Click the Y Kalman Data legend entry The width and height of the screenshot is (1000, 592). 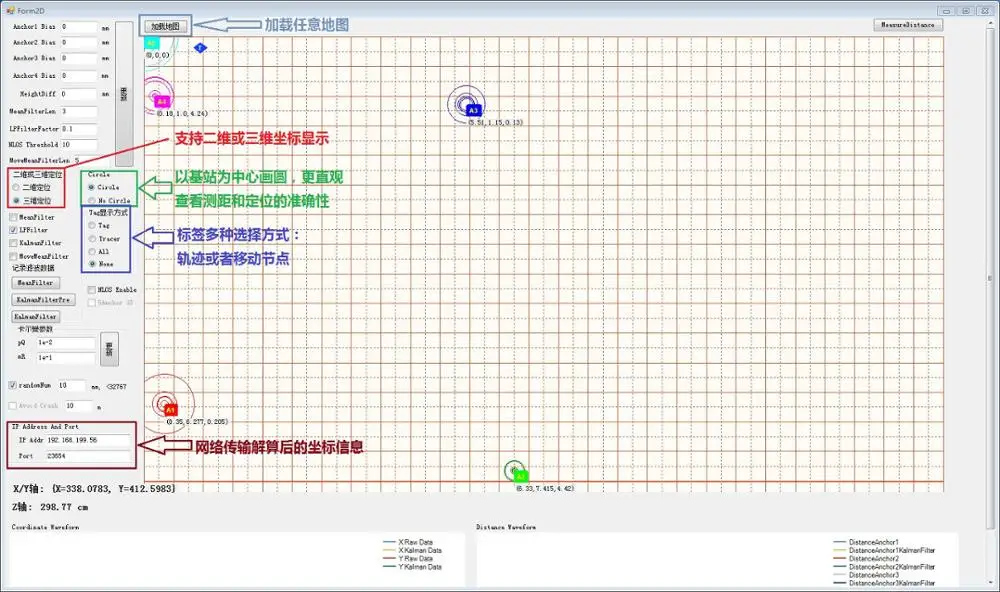(413, 567)
